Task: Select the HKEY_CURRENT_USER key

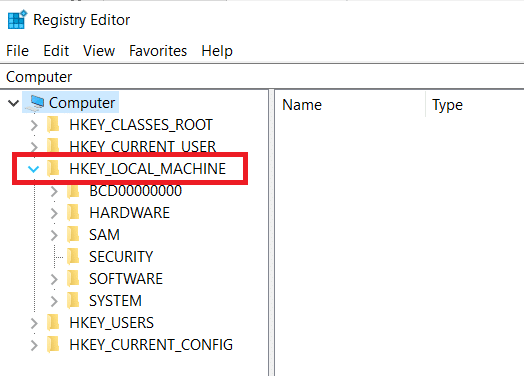Action: (143, 146)
